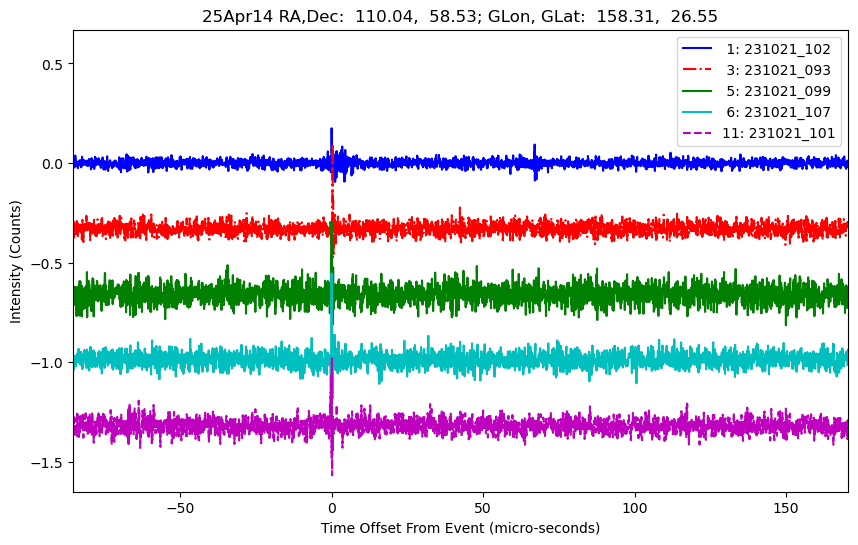
Task: Click the y-axis tick label 0.0
Action: click(53, 164)
